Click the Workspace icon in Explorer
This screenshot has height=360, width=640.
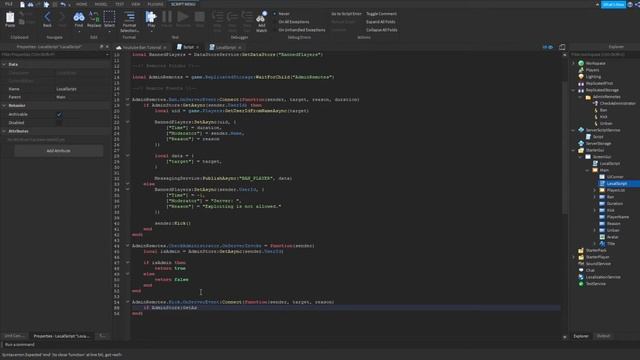click(581, 63)
